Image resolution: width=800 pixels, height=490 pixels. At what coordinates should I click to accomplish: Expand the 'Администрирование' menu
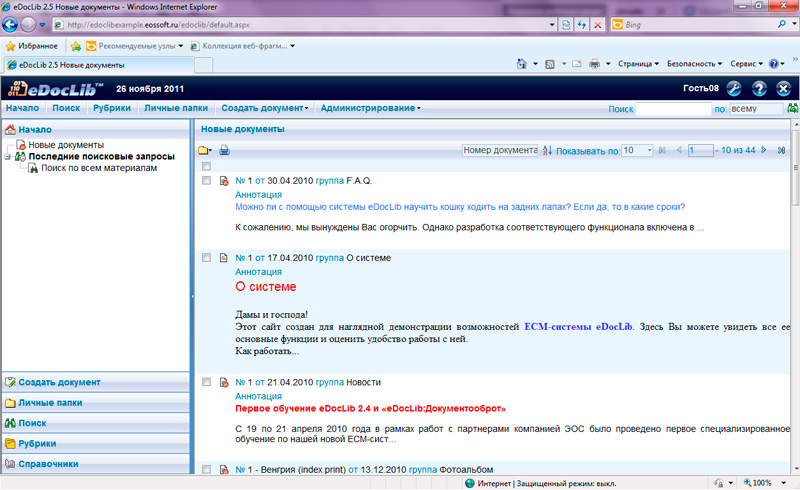(x=370, y=108)
